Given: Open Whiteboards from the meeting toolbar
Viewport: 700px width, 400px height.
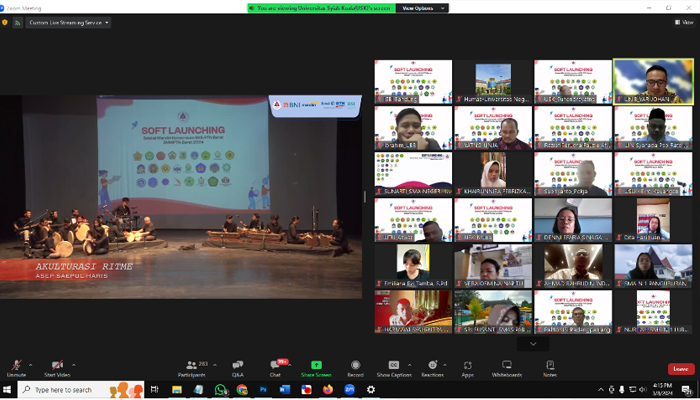Looking at the screenshot, I should (x=507, y=366).
